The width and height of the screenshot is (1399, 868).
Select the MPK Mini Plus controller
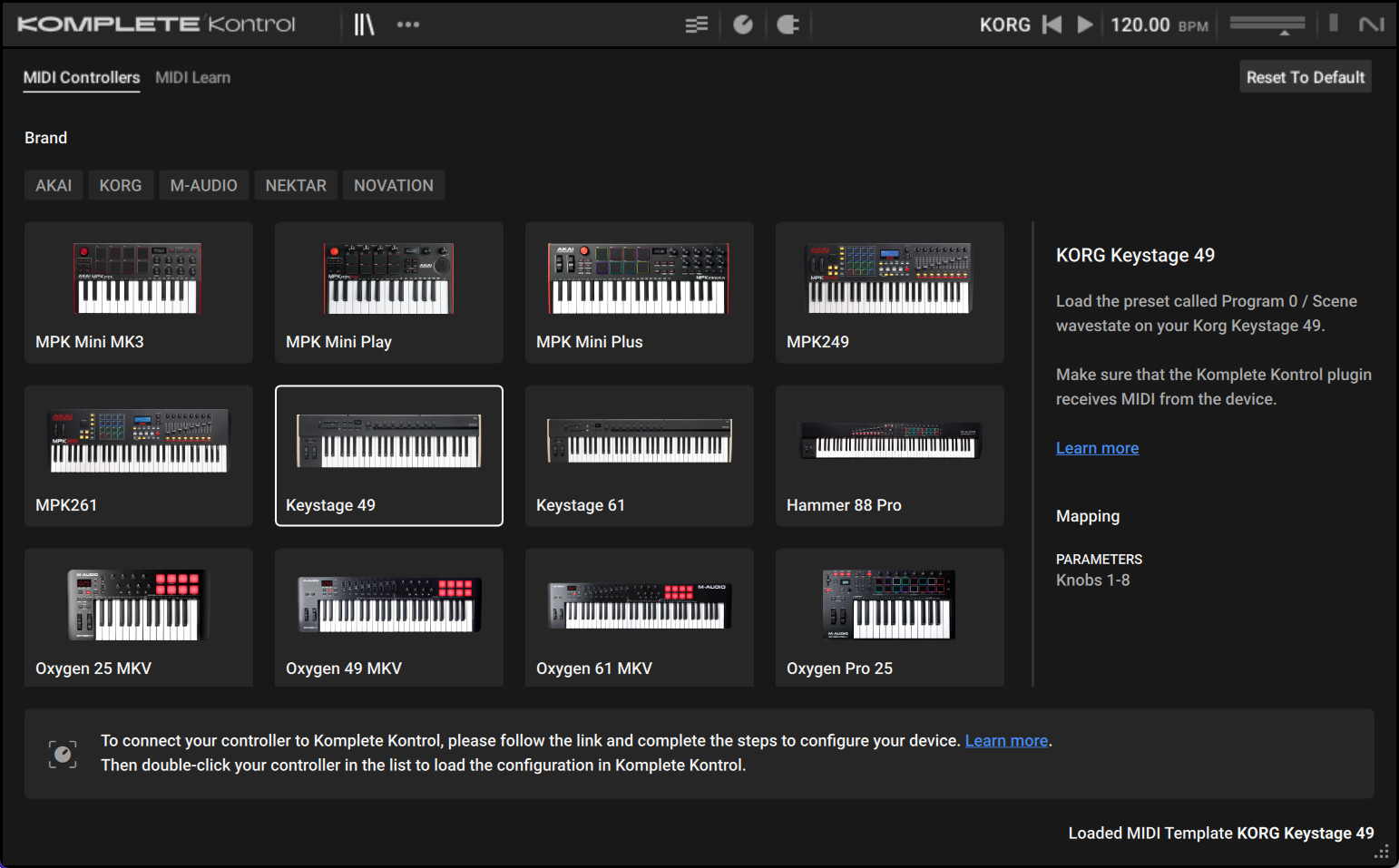(x=640, y=293)
